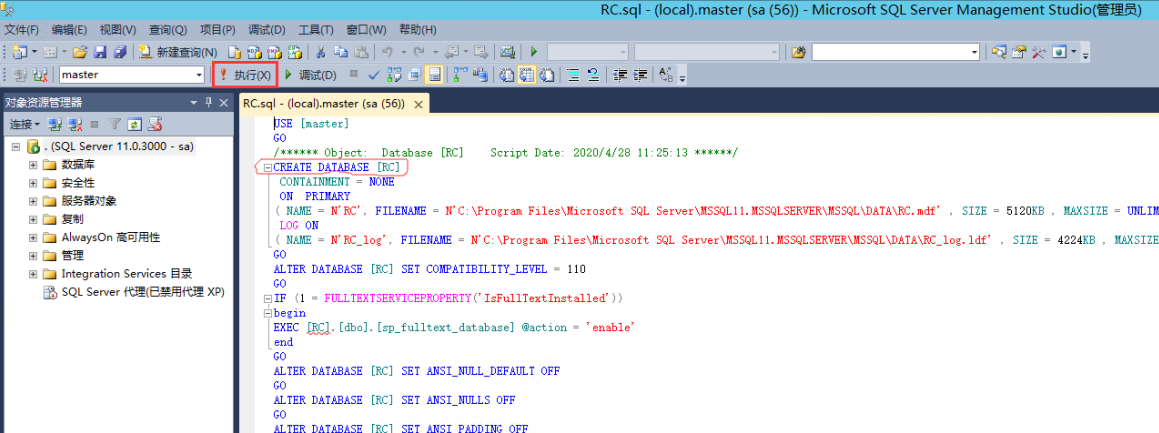Click the Object Explorer filter icon
This screenshot has height=433, width=1159.
pyautogui.click(x=115, y=125)
